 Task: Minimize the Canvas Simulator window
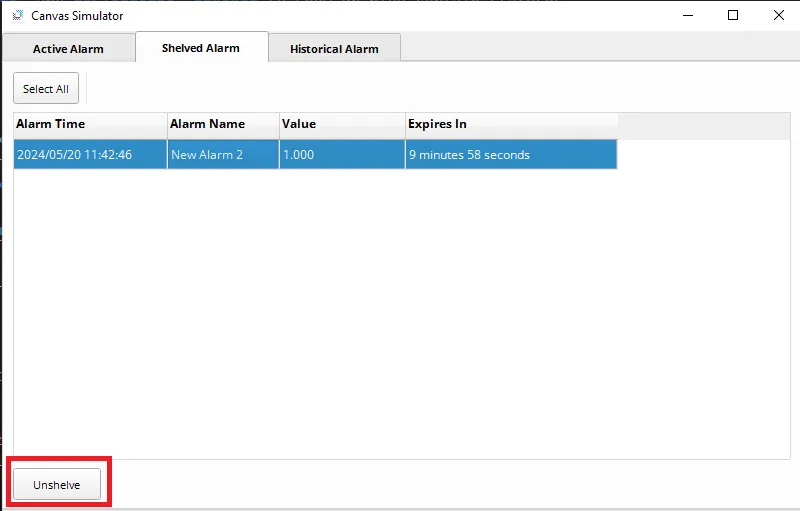pyautogui.click(x=687, y=15)
